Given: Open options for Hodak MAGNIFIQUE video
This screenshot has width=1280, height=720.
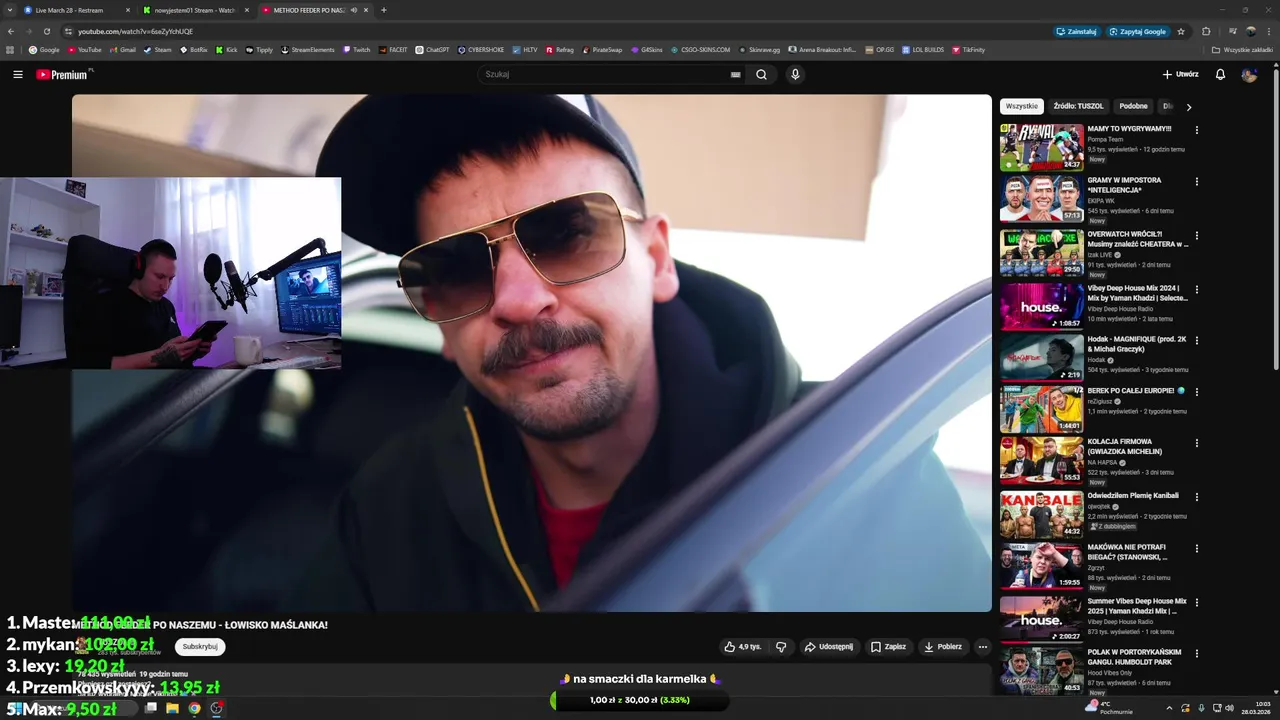Looking at the screenshot, I should pos(1196,340).
